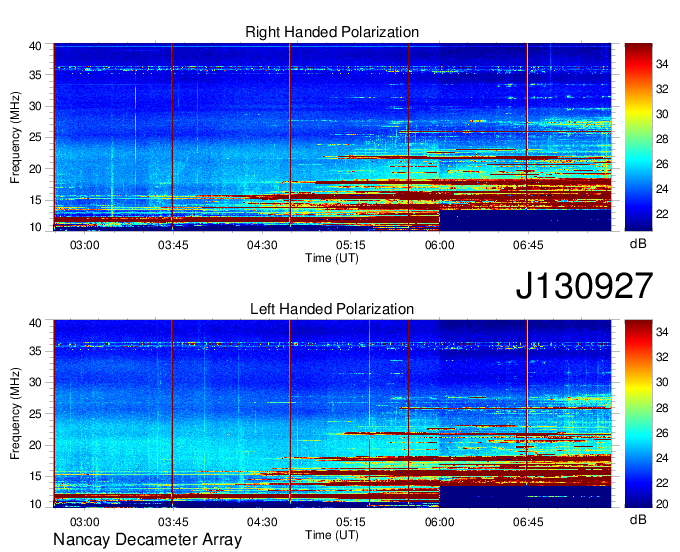Click the 34 value on upper color bar
680x552 pixels.
point(662,64)
